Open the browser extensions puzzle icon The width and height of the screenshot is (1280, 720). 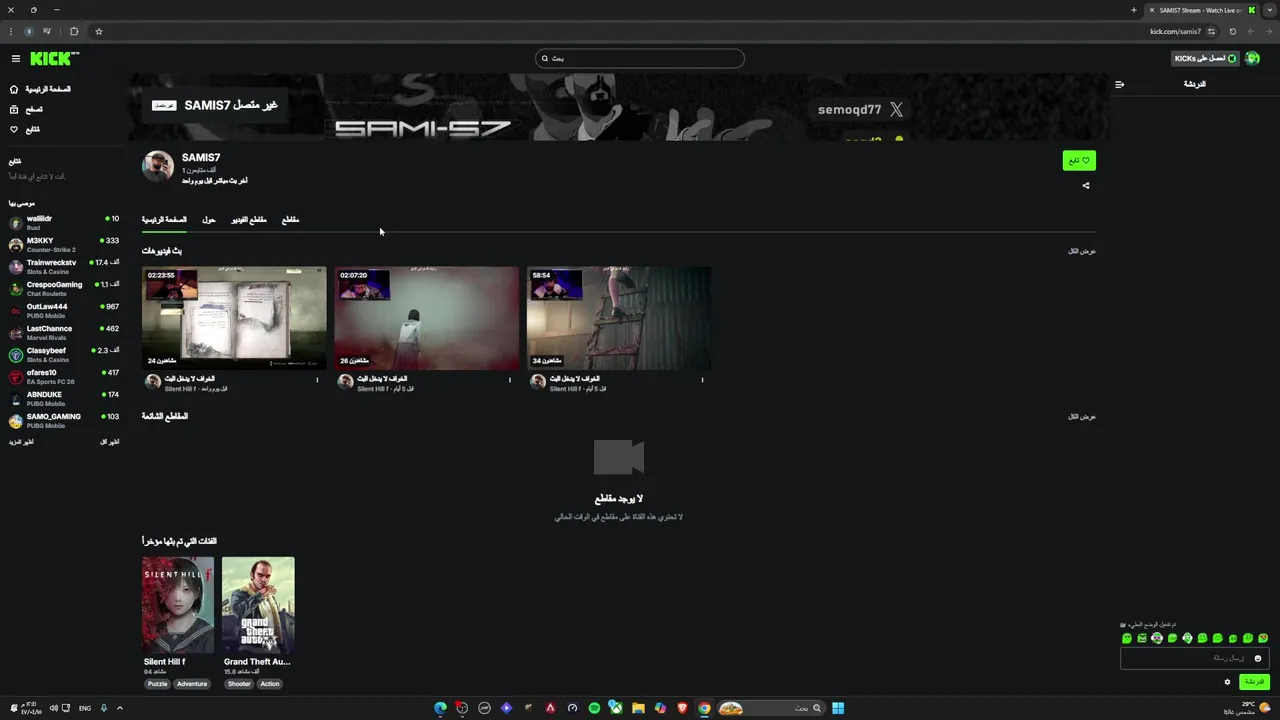74,31
